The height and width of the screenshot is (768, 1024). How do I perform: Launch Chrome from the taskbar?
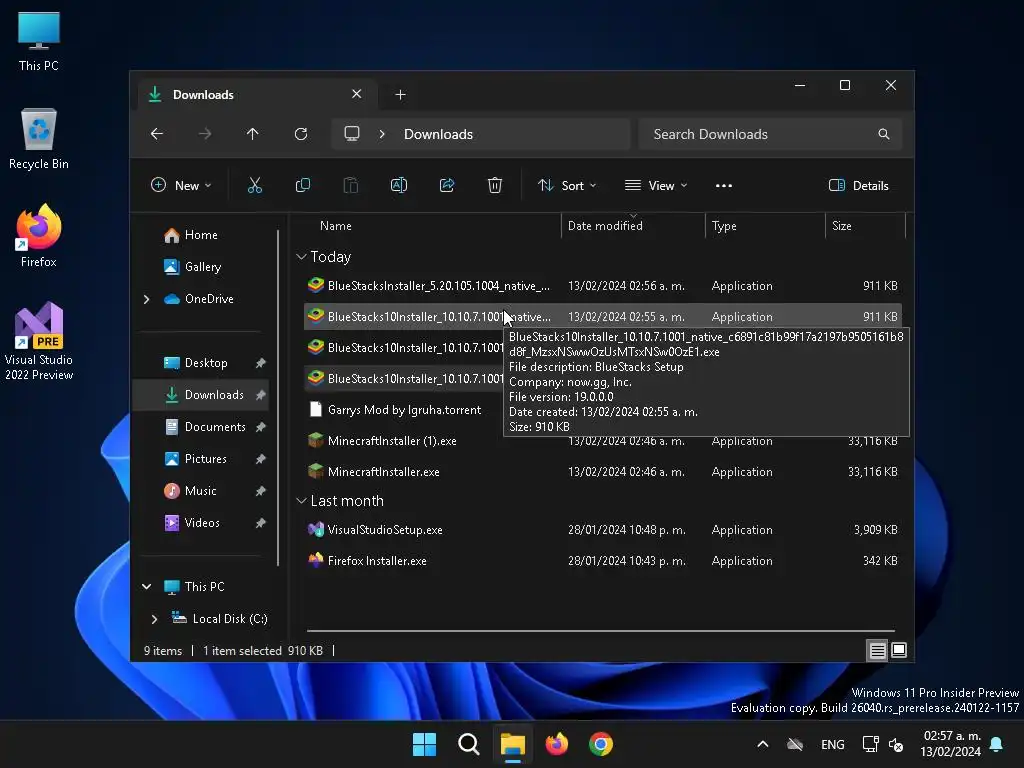tap(601, 744)
